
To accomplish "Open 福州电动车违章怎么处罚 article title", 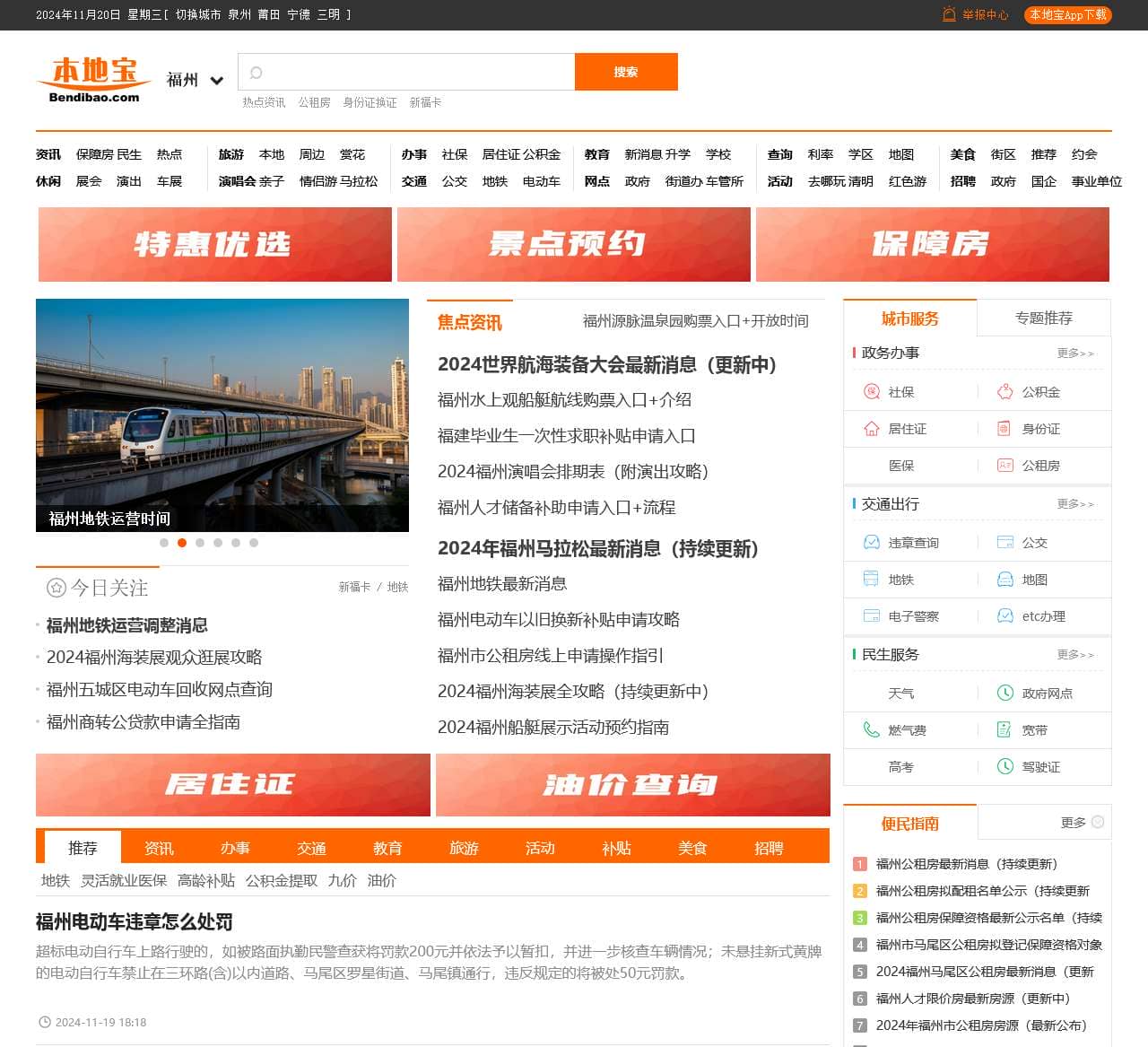I will [135, 921].
